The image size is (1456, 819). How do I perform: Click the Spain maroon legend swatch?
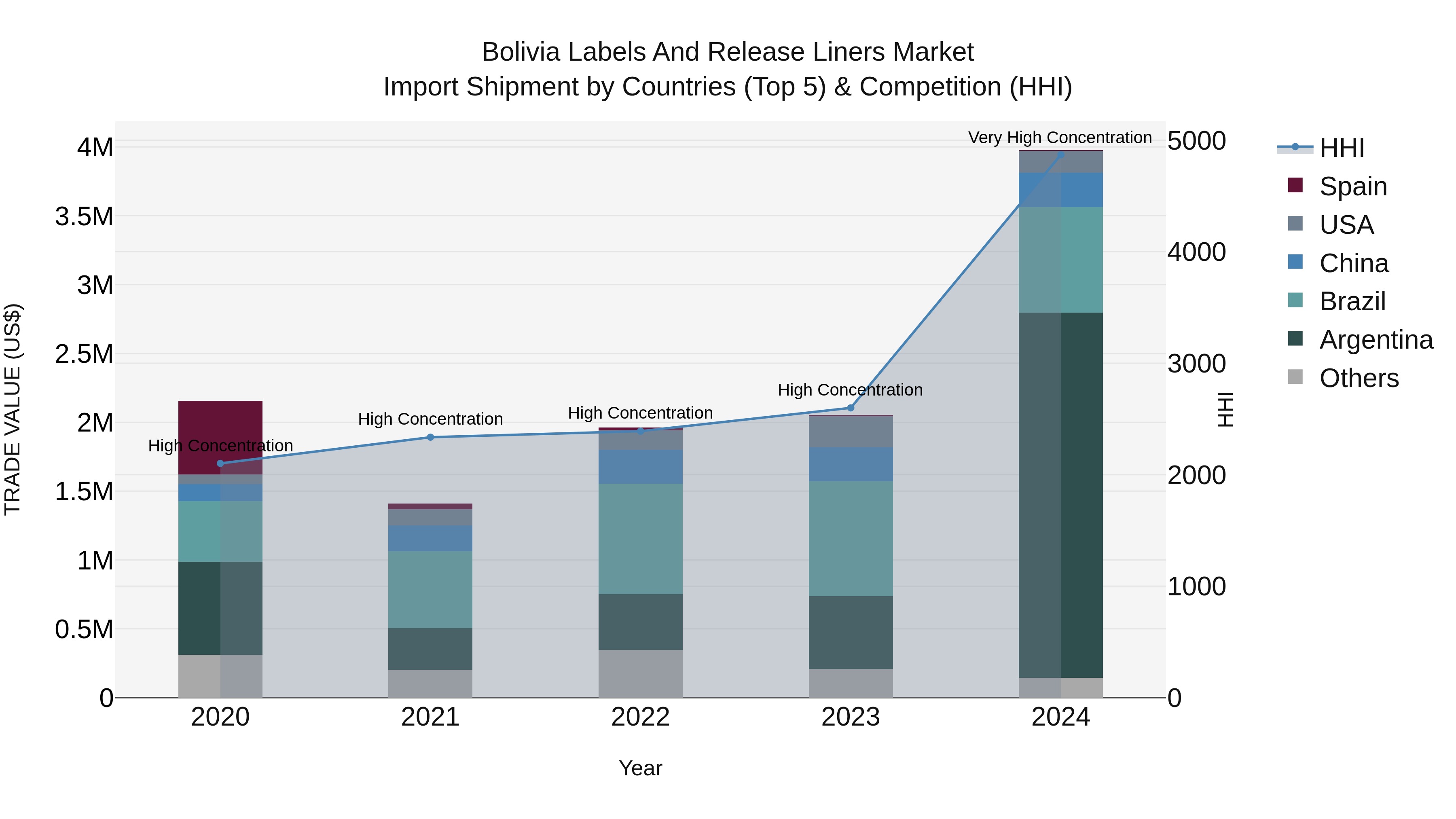tap(1295, 185)
